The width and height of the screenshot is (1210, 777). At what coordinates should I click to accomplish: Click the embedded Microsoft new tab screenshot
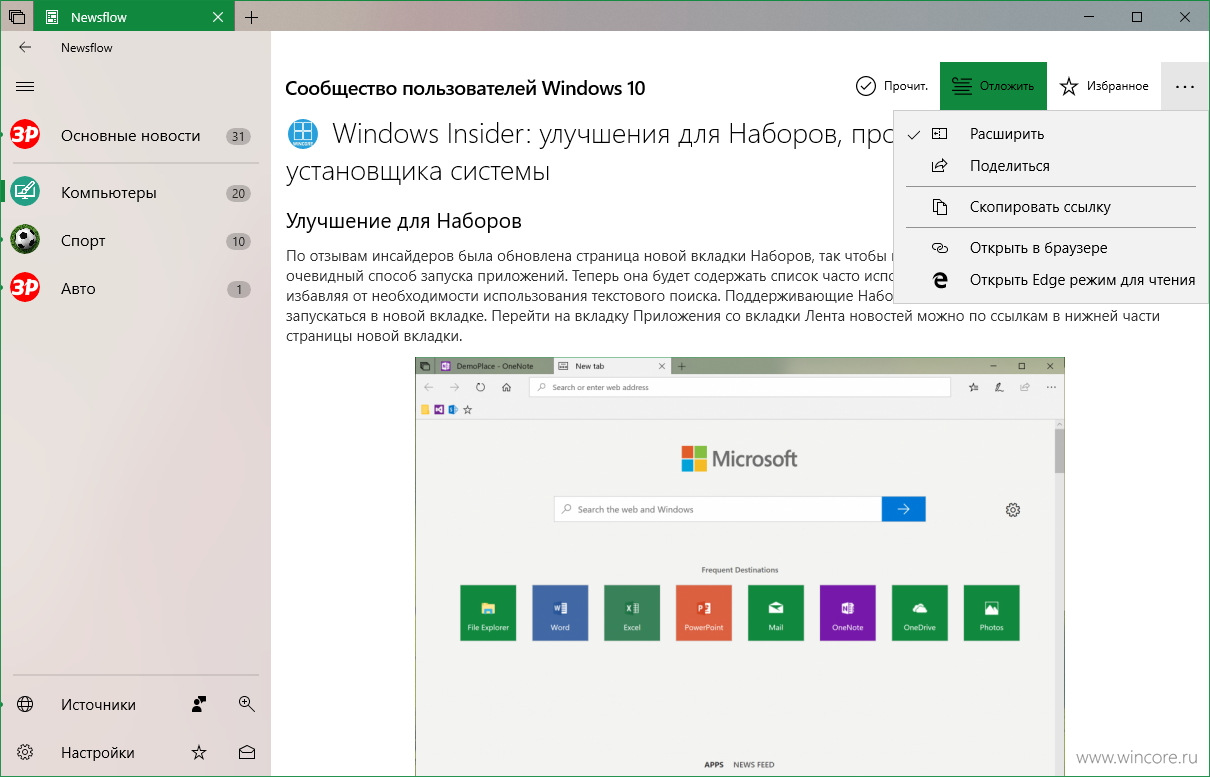click(740, 566)
